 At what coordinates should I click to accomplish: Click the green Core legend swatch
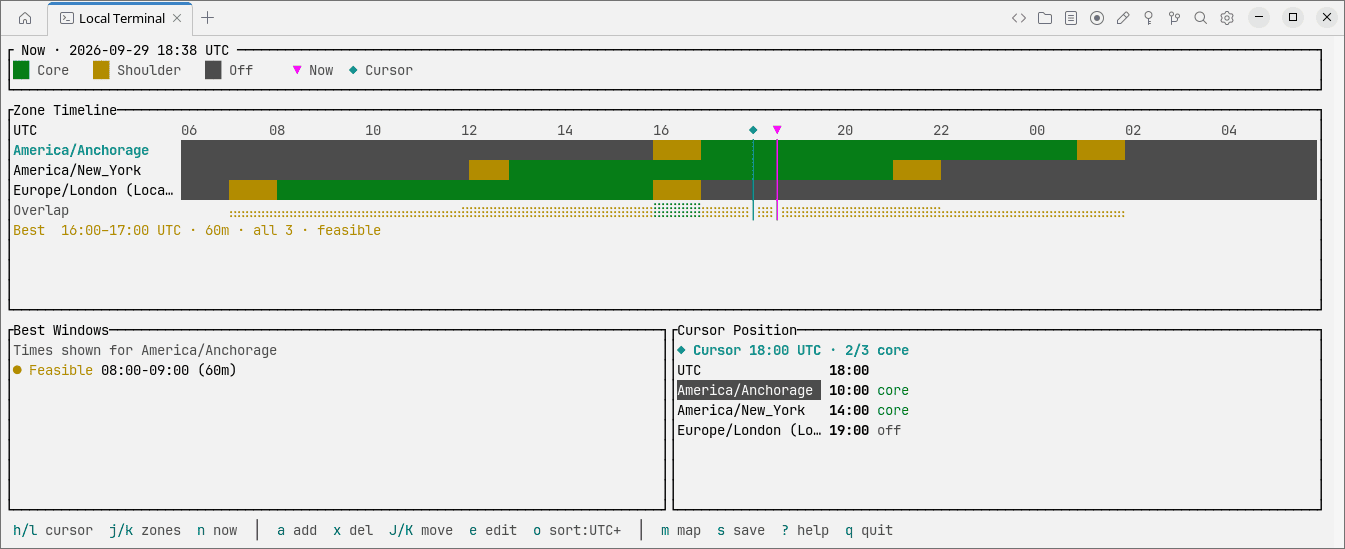(21, 70)
